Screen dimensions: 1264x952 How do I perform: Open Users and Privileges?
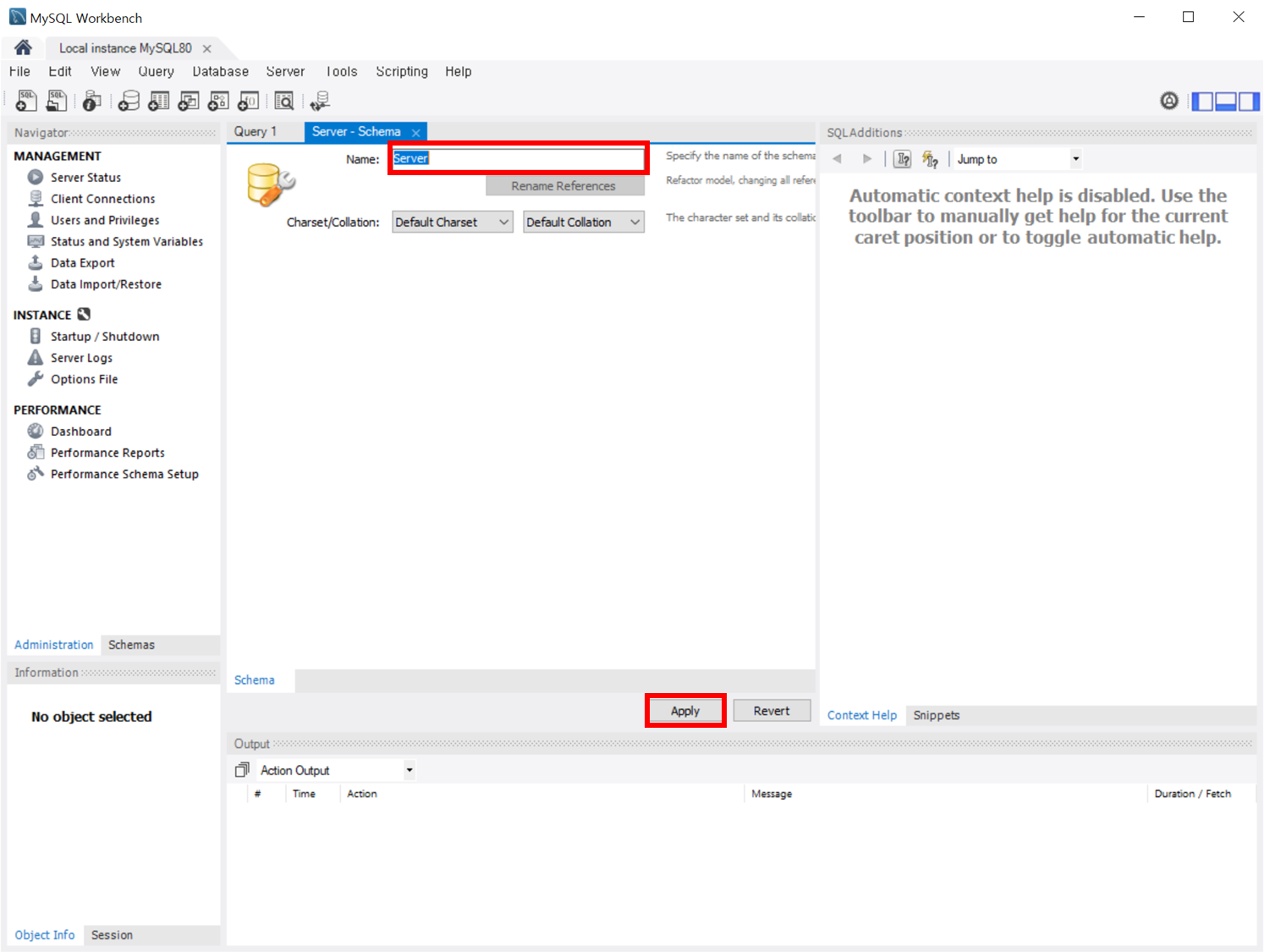(105, 220)
